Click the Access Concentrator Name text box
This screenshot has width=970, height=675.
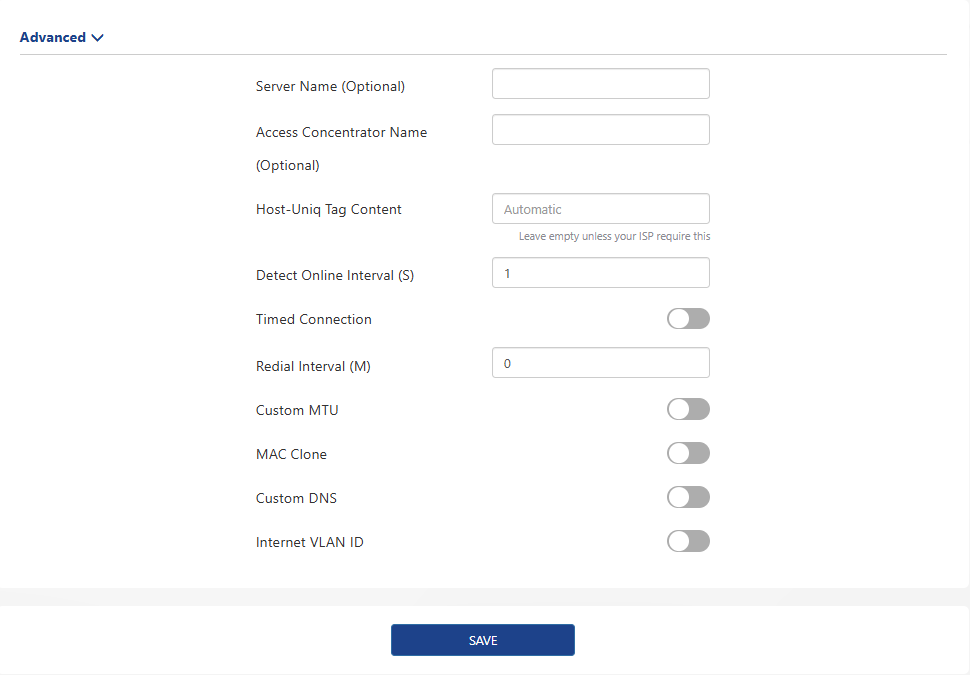point(600,130)
